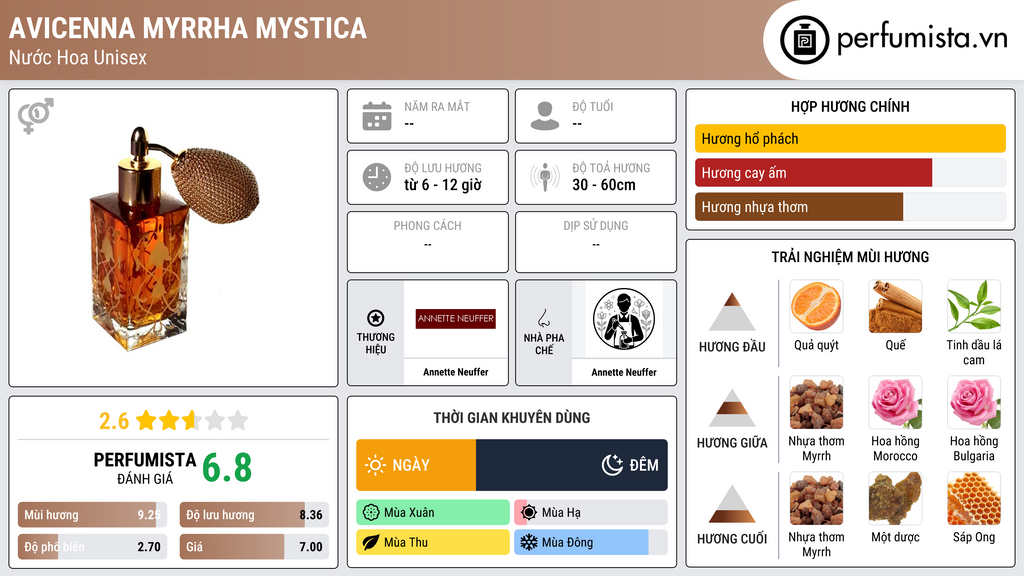The height and width of the screenshot is (576, 1024).
Task: Click the Quả quýt mandarin image
Action: pyautogui.click(x=816, y=306)
